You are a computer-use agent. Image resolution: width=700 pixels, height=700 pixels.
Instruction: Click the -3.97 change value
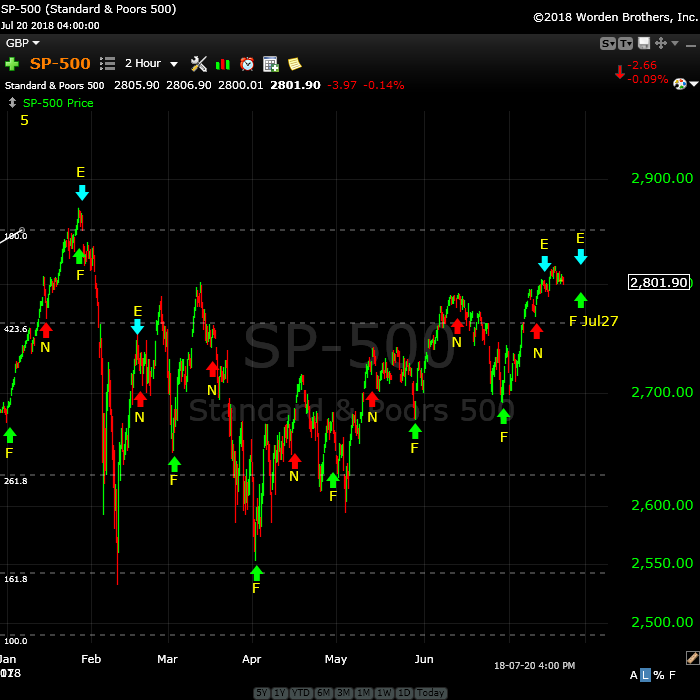[342, 85]
